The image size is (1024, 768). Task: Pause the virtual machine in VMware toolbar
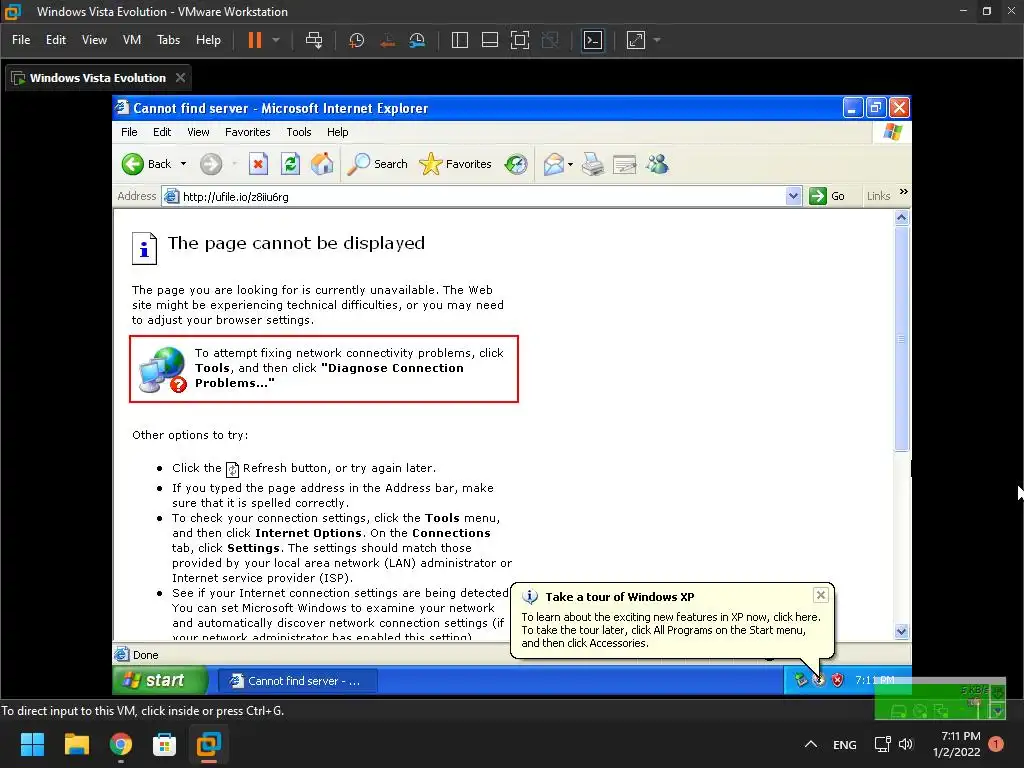click(255, 40)
